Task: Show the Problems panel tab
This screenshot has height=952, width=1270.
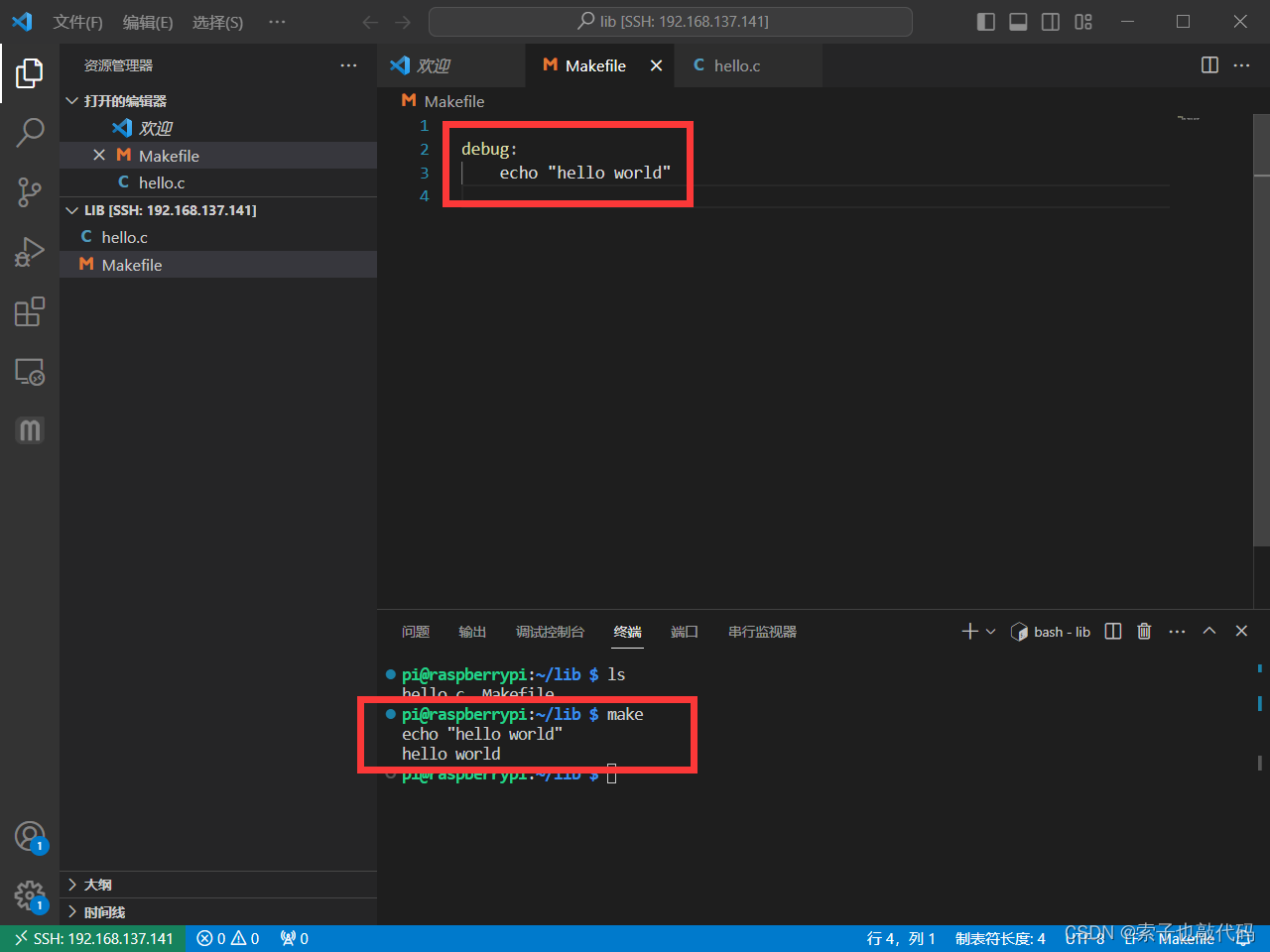Action: (416, 632)
